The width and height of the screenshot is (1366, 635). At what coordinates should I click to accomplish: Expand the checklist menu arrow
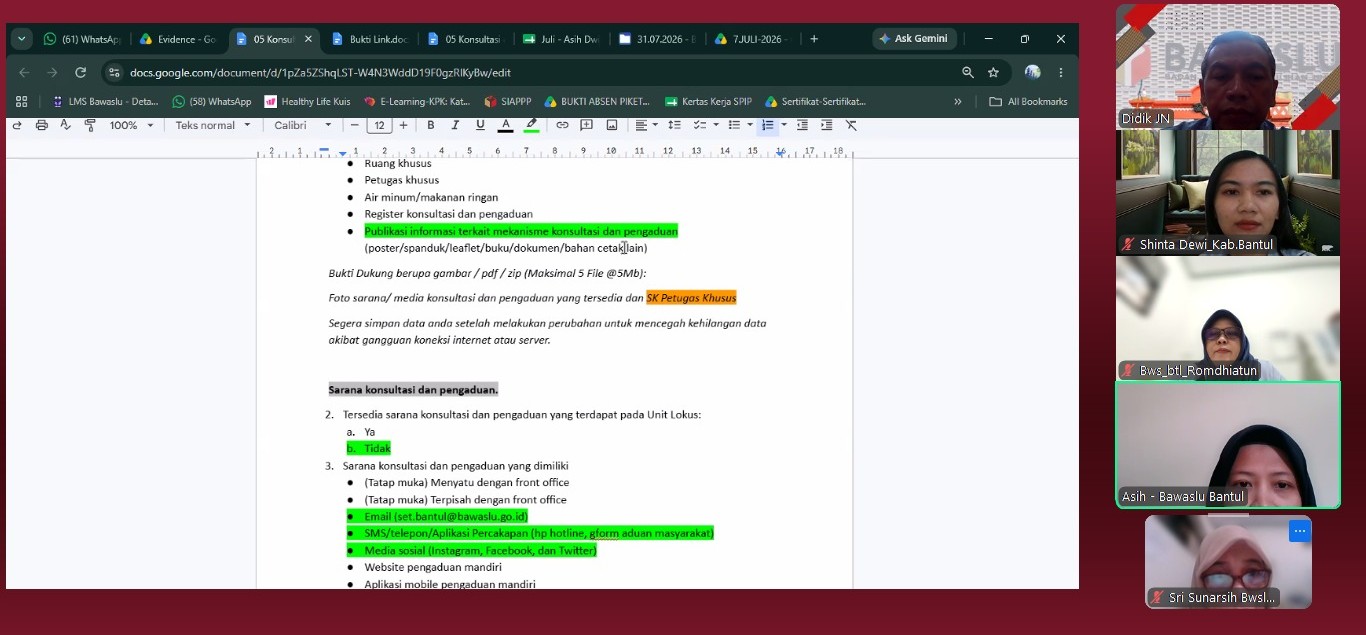point(715,125)
